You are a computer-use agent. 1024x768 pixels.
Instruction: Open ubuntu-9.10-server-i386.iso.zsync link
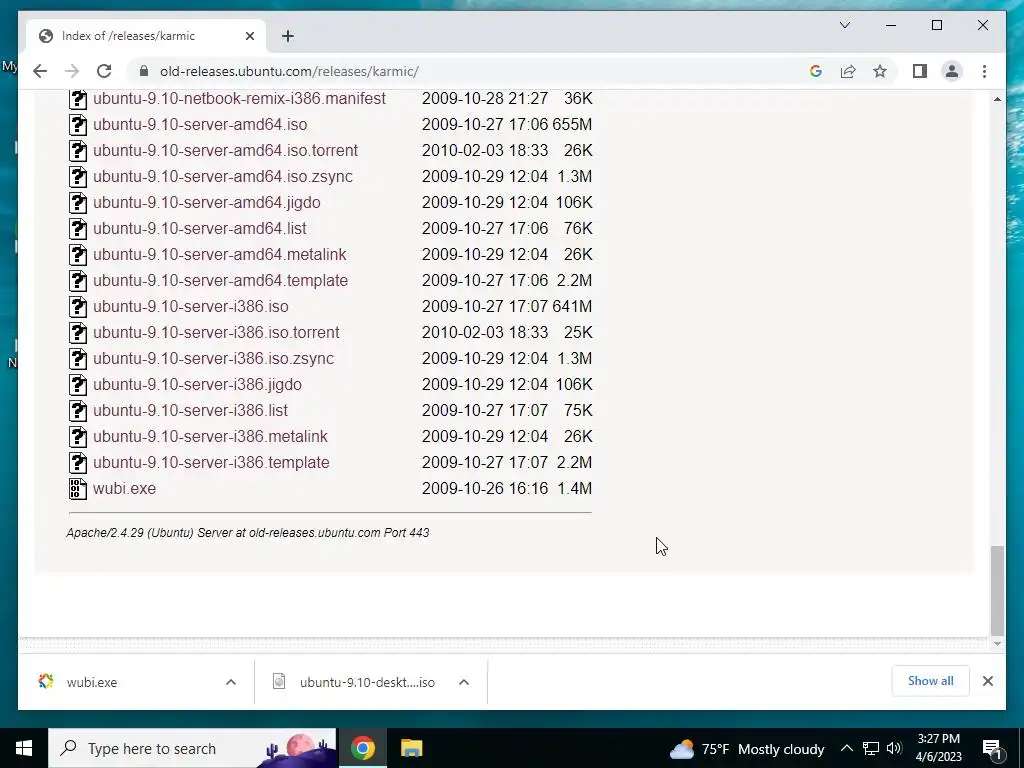(213, 359)
